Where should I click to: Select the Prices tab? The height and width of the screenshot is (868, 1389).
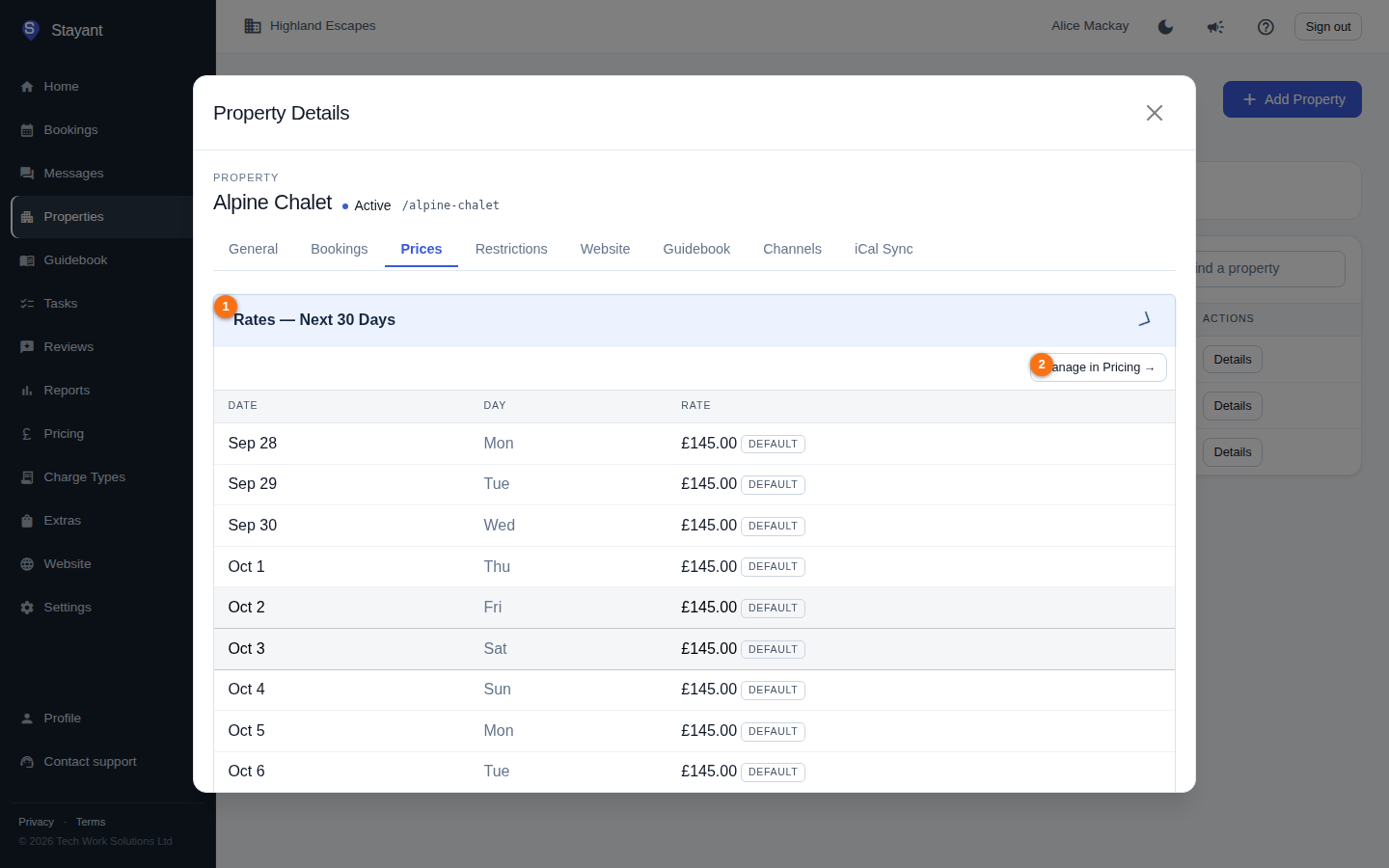pos(422,249)
